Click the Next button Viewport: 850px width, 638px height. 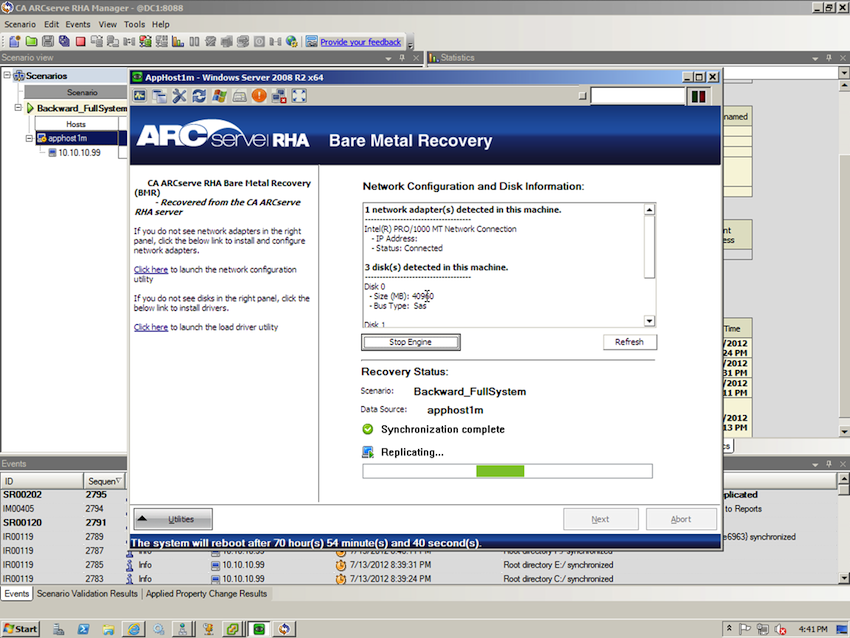[601, 519]
